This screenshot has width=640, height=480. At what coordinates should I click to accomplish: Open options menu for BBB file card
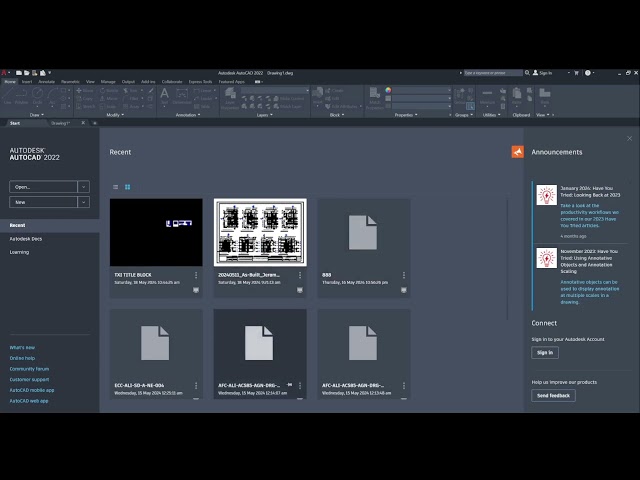tap(404, 276)
